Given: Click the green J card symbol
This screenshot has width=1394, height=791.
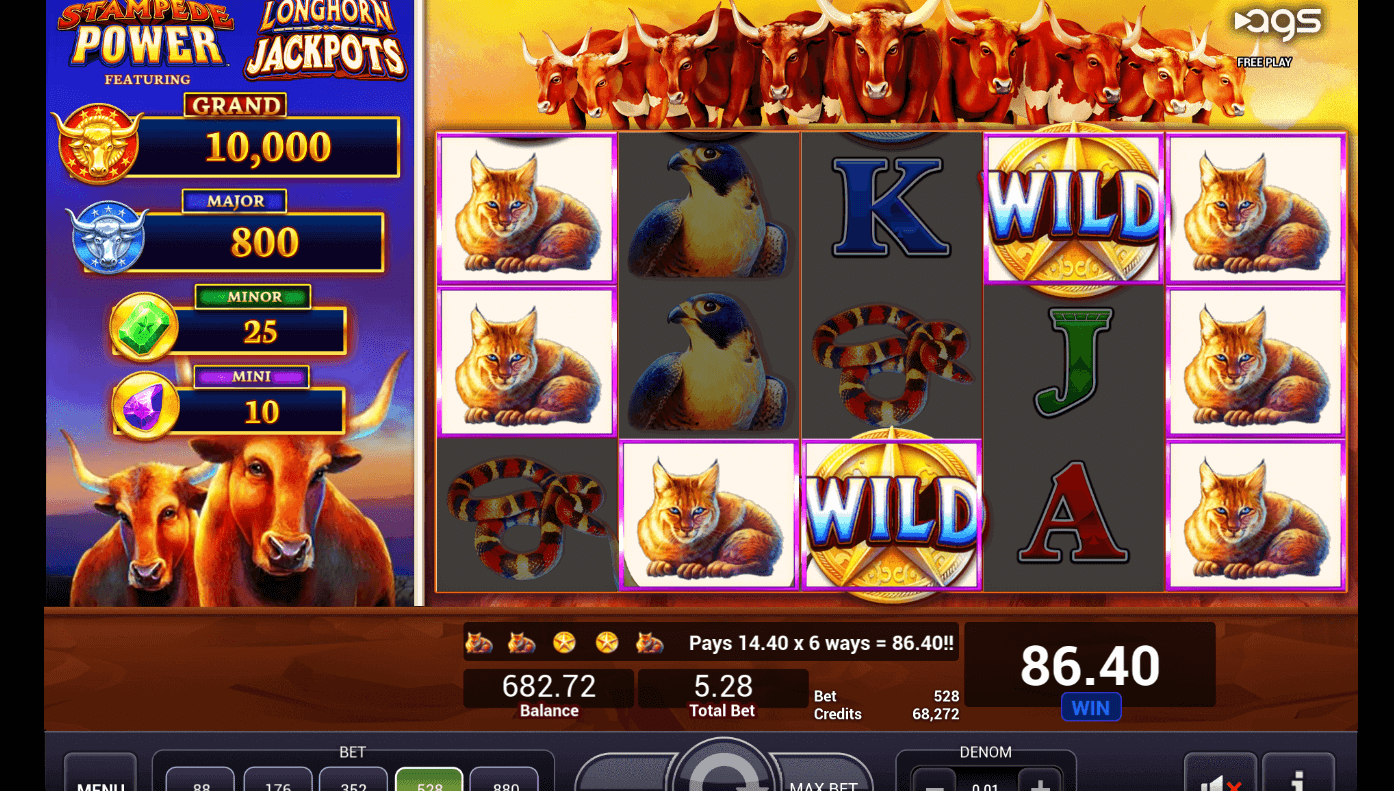Looking at the screenshot, I should [1074, 361].
